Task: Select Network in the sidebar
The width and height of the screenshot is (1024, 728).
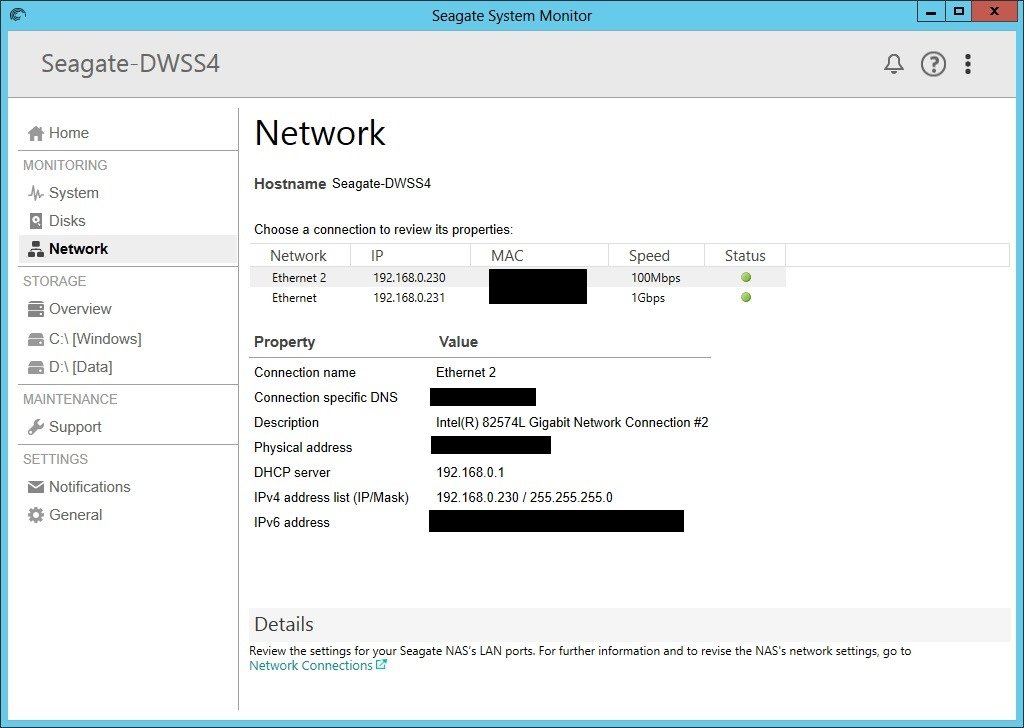Action: pos(128,249)
